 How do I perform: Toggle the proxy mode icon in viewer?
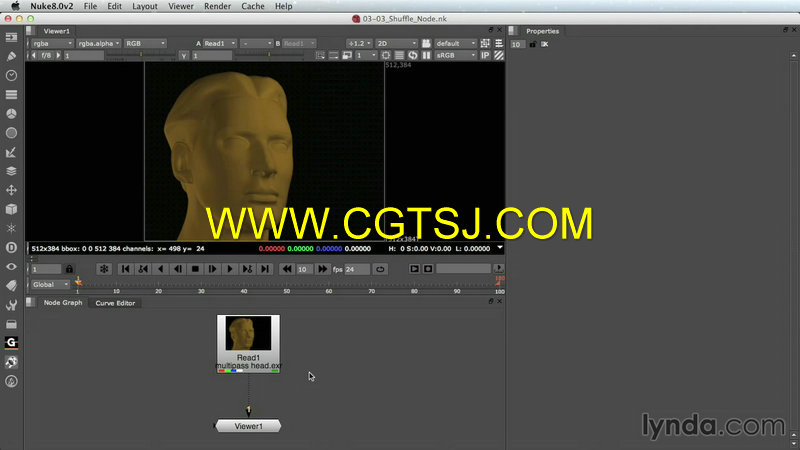click(x=347, y=55)
